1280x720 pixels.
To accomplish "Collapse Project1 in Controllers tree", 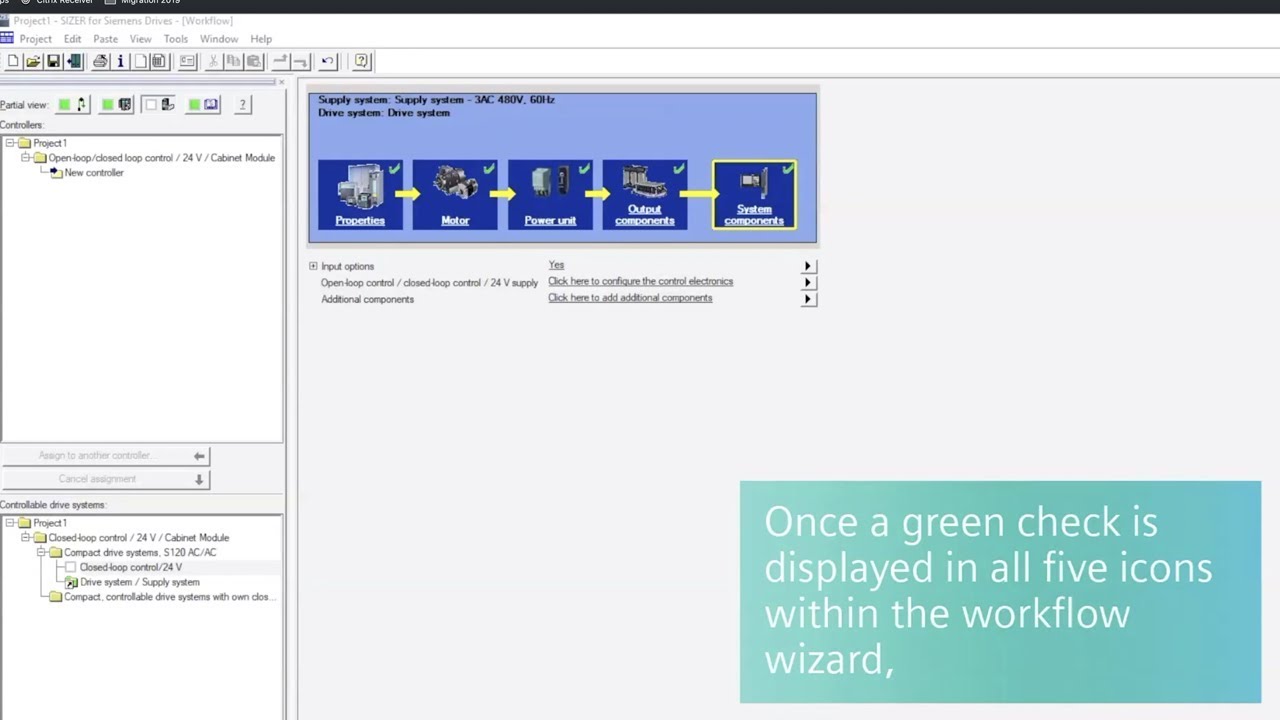I will pyautogui.click(x=10, y=143).
